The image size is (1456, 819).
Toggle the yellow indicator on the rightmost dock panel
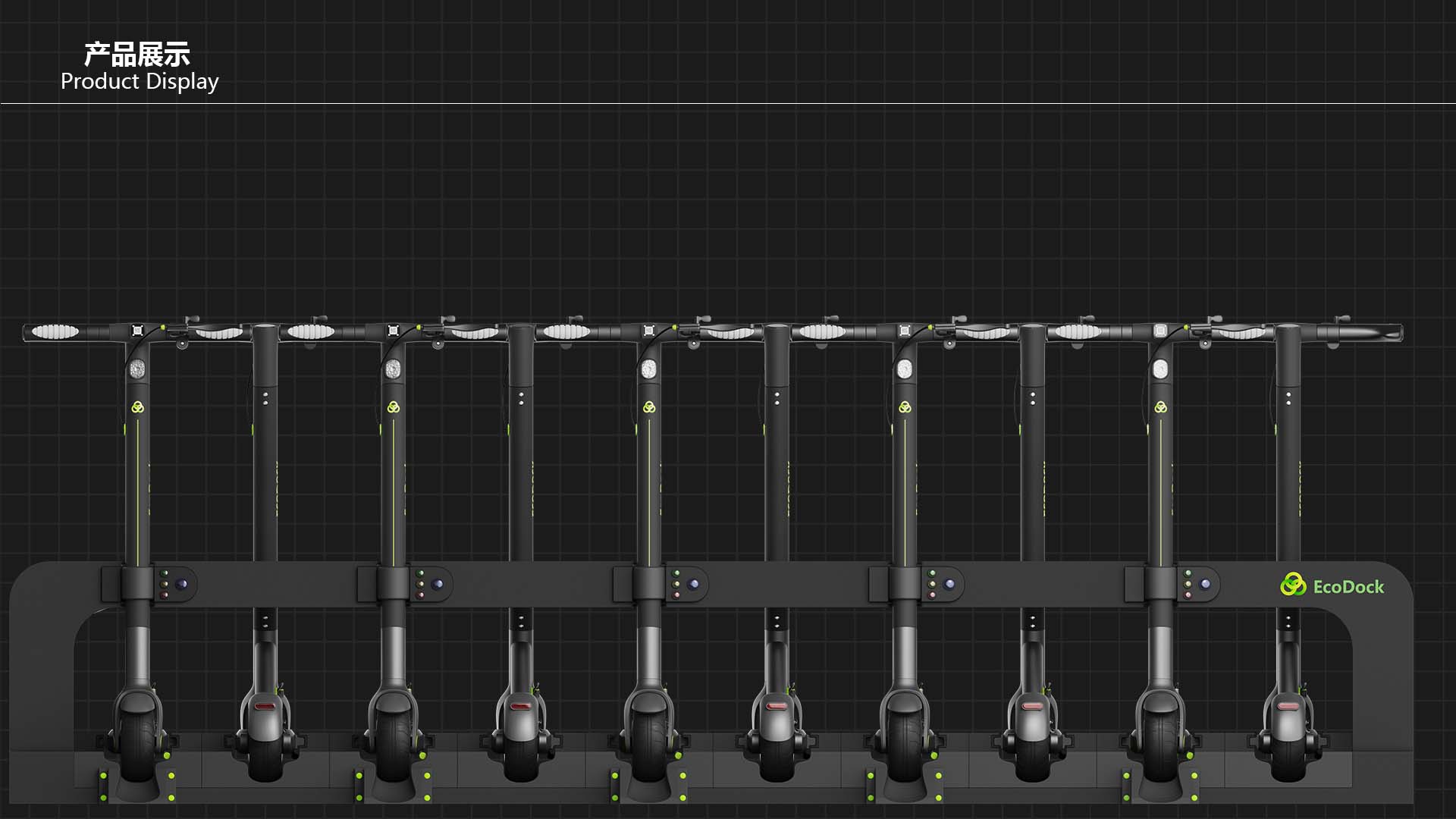[x=1188, y=584]
